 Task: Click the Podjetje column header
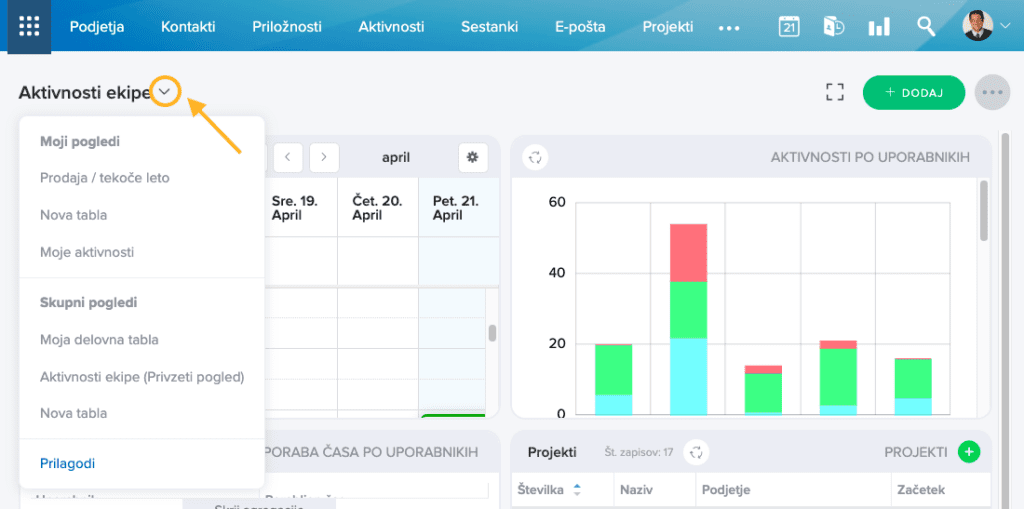(x=726, y=489)
